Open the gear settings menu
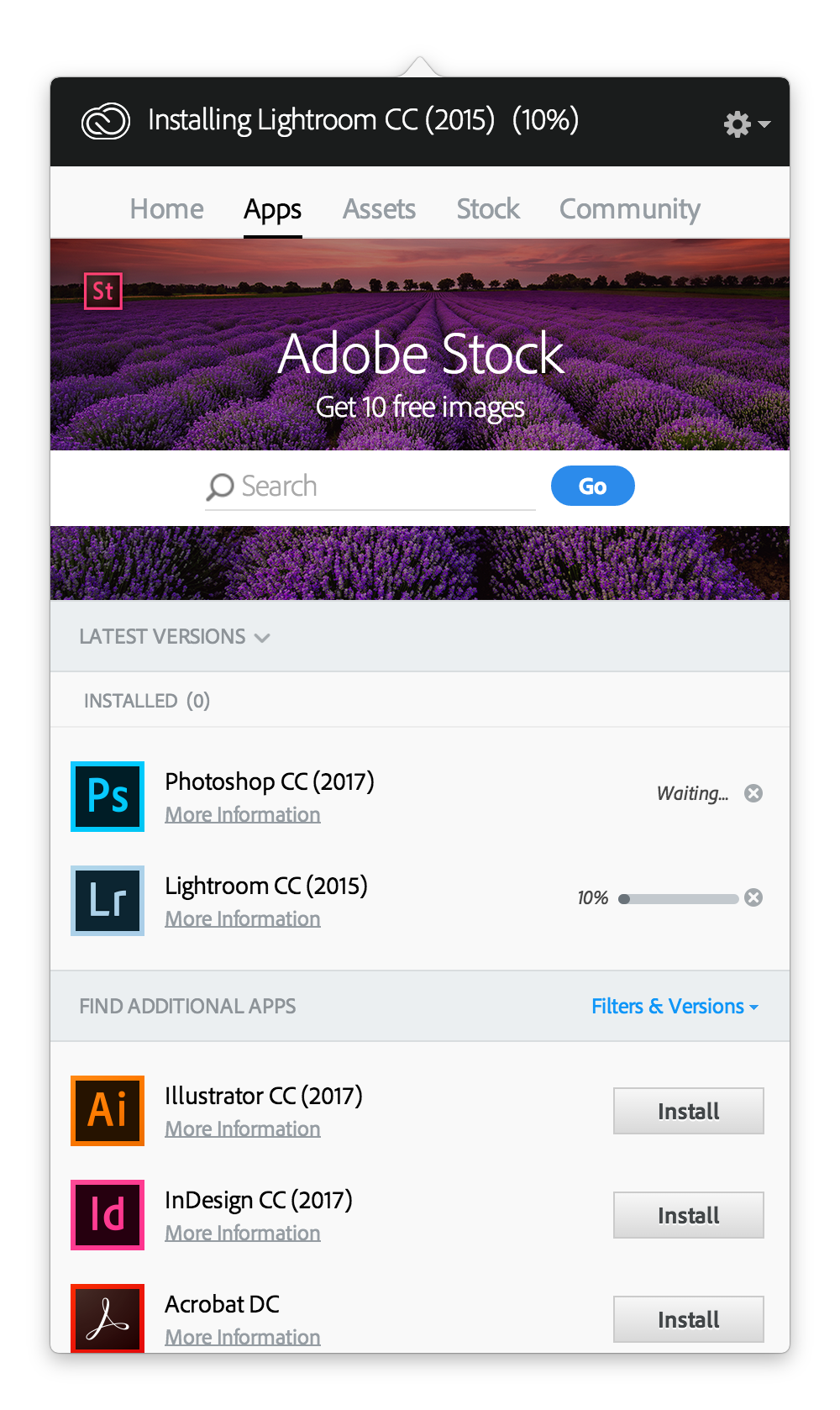This screenshot has width=840, height=1410. pos(746,124)
